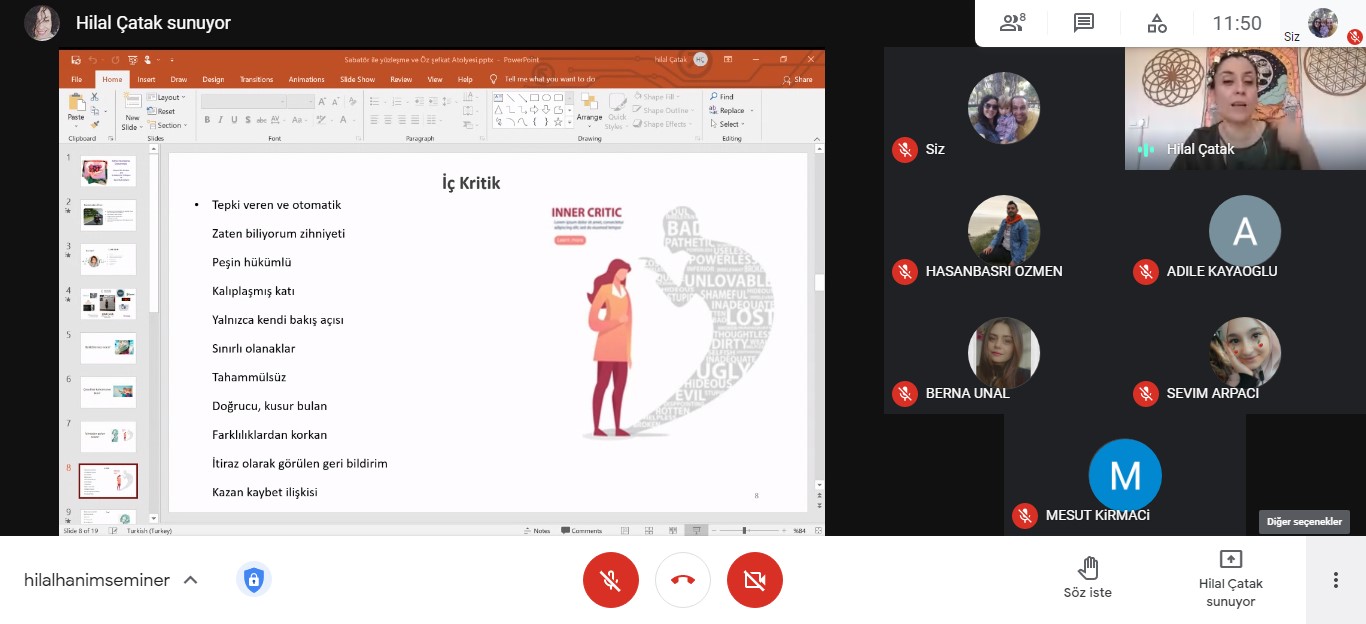Click the blue security shield icon
This screenshot has height=624, width=1366.
[x=254, y=580]
